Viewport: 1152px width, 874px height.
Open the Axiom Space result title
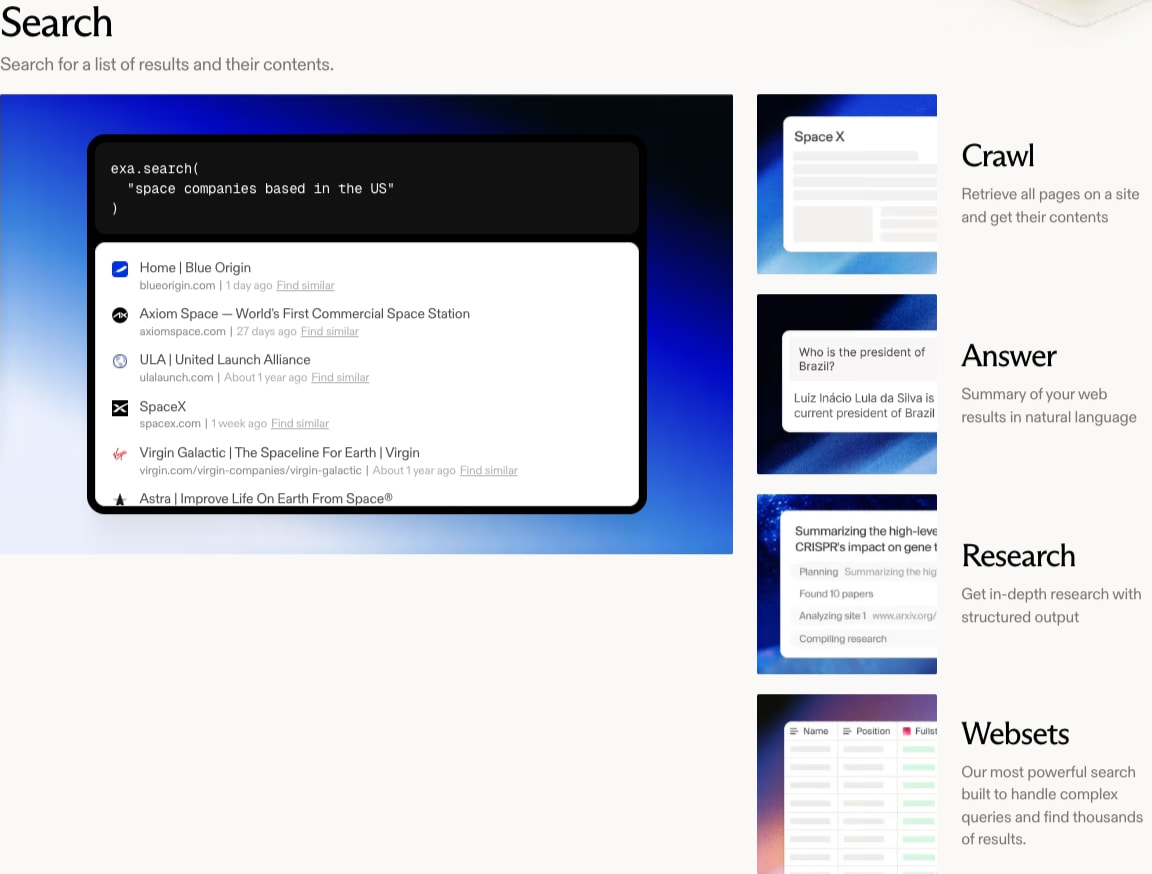point(304,314)
